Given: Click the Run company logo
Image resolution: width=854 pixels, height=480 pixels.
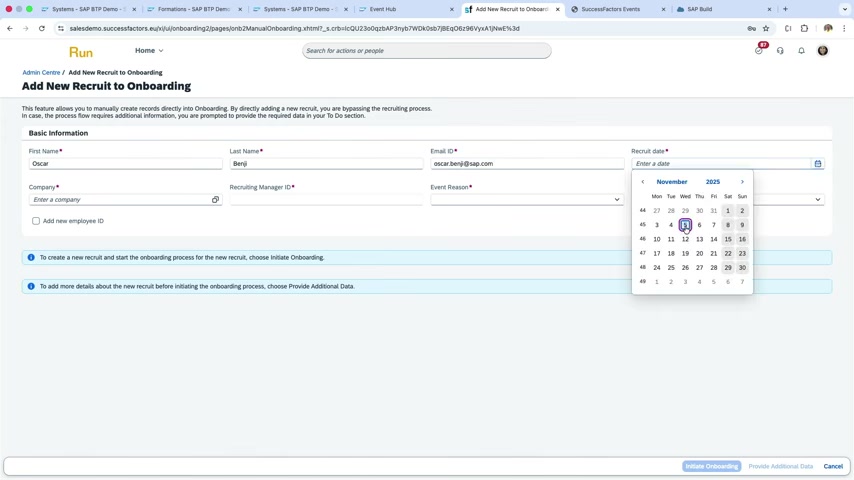Looking at the screenshot, I should (x=81, y=52).
